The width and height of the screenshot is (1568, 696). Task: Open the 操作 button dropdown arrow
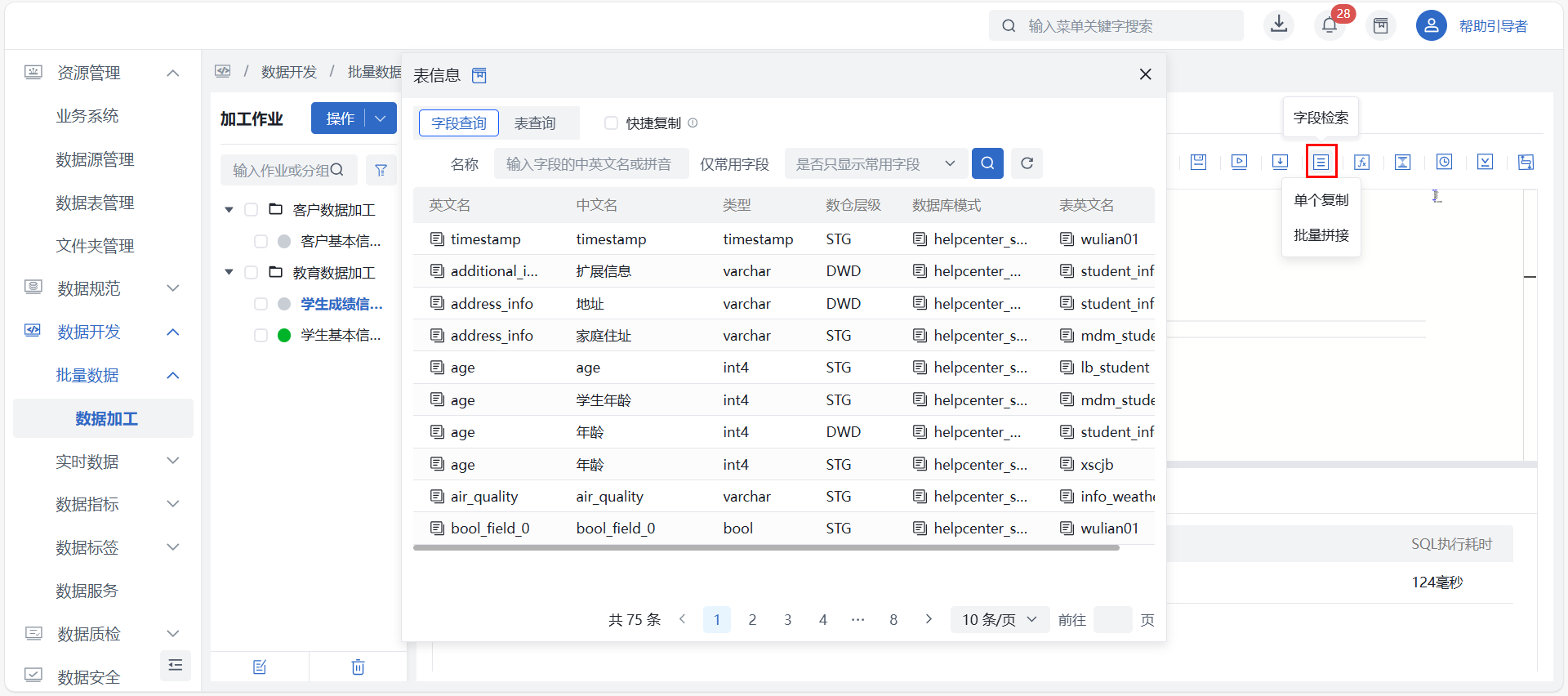(x=381, y=118)
